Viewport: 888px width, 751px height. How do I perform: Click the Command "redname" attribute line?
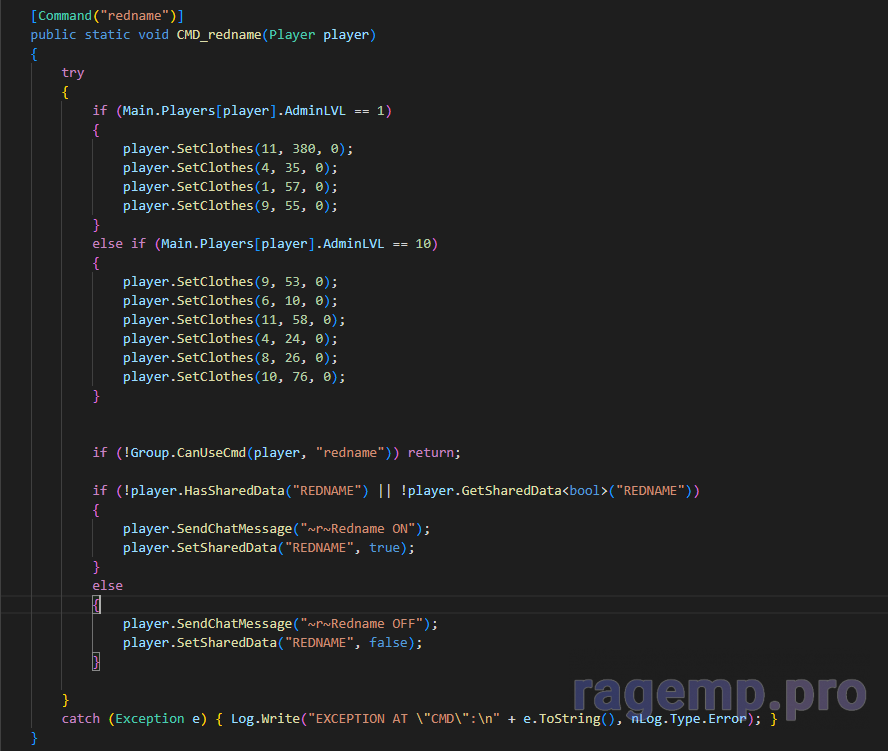[107, 16]
